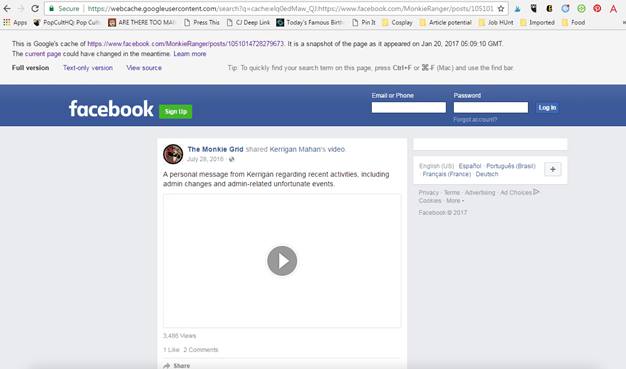
Task: Go back using the browser back arrow
Action: tap(7, 8)
